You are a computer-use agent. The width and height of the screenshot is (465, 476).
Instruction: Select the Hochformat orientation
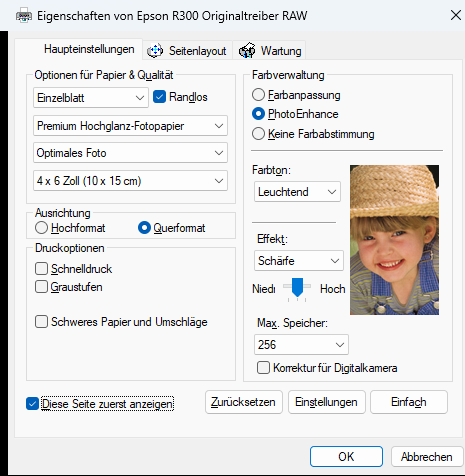tap(41, 228)
